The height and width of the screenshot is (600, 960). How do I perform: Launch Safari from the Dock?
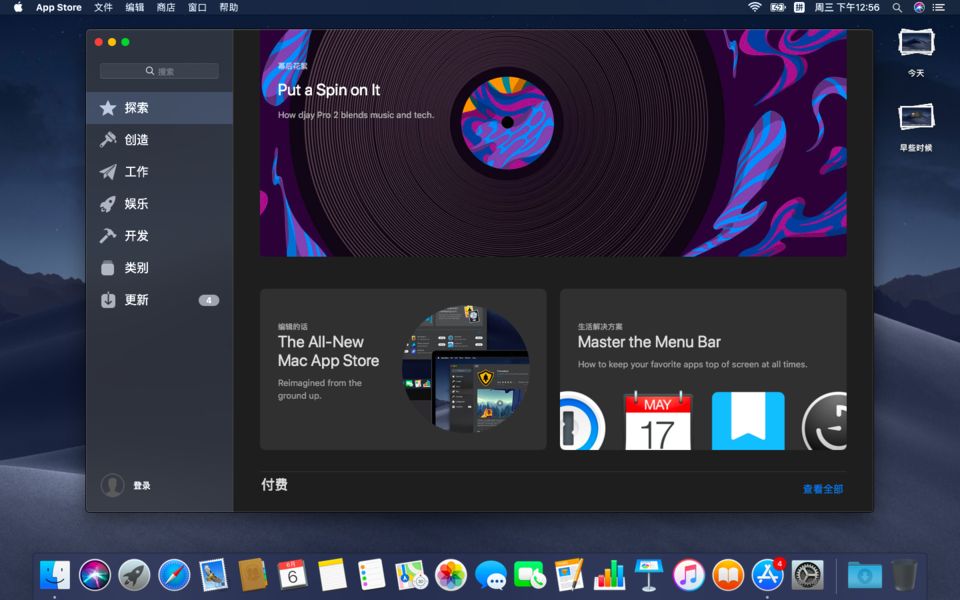(x=174, y=575)
